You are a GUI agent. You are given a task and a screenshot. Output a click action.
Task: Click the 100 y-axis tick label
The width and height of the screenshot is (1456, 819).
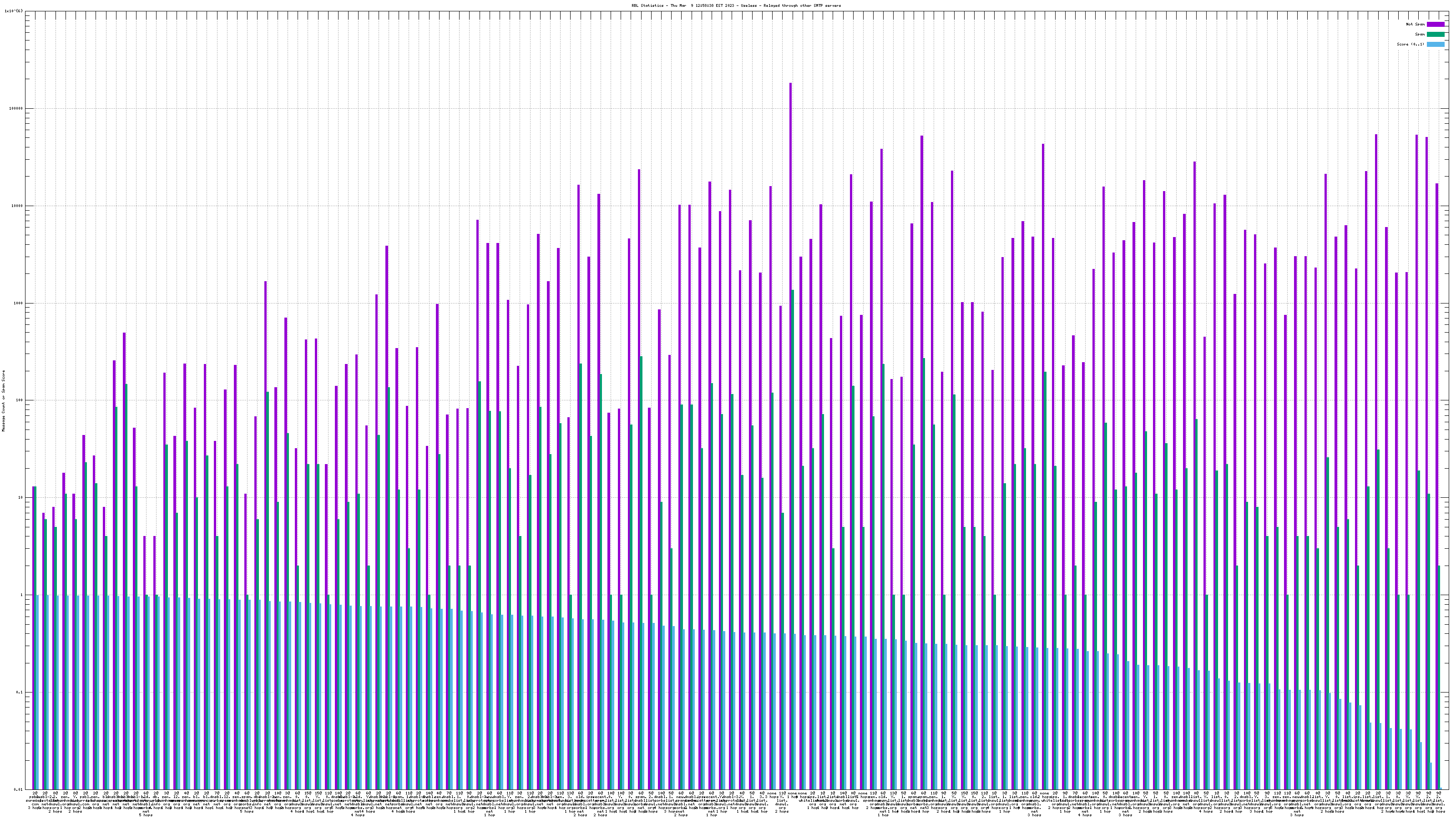pos(18,400)
